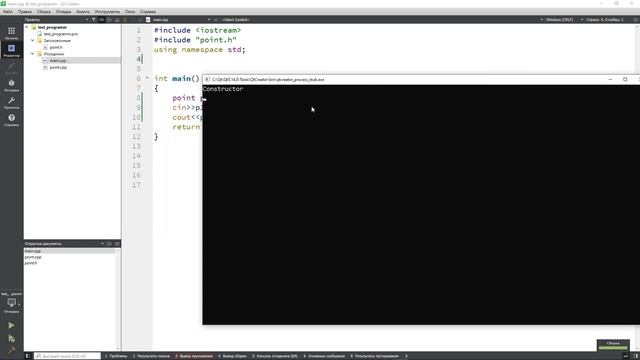
Task: Open the Welcome mode in the sidebar
Action: (x=11, y=33)
